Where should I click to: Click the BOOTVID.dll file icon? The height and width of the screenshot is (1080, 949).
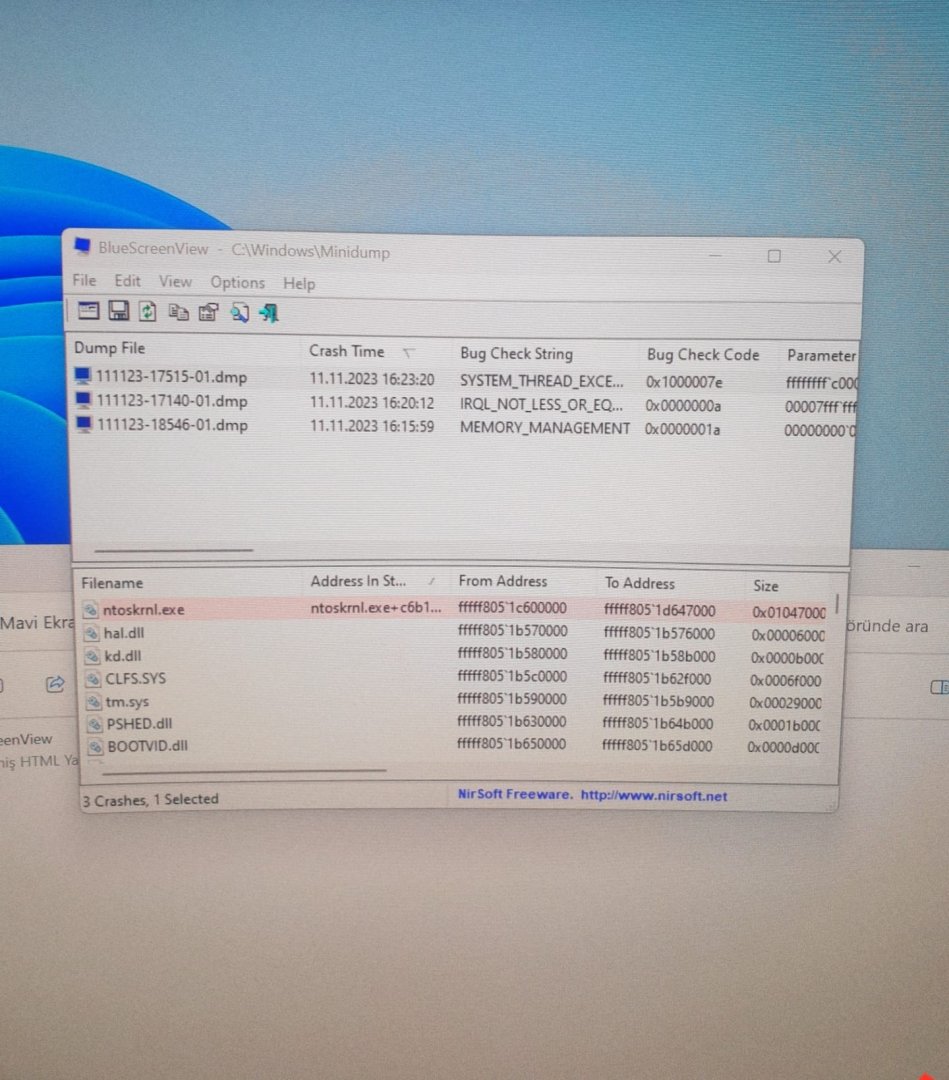click(96, 746)
